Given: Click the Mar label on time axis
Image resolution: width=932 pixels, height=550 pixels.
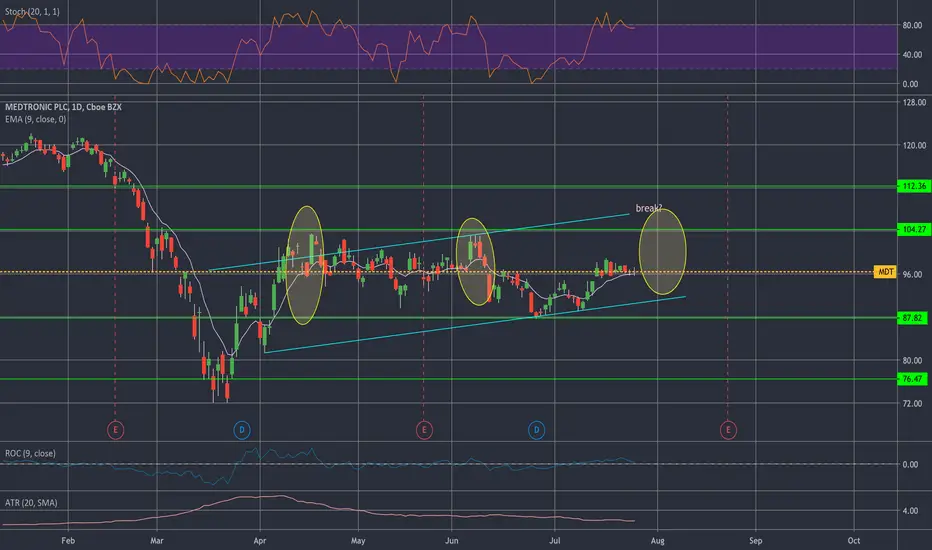Looking at the screenshot, I should click(157, 540).
